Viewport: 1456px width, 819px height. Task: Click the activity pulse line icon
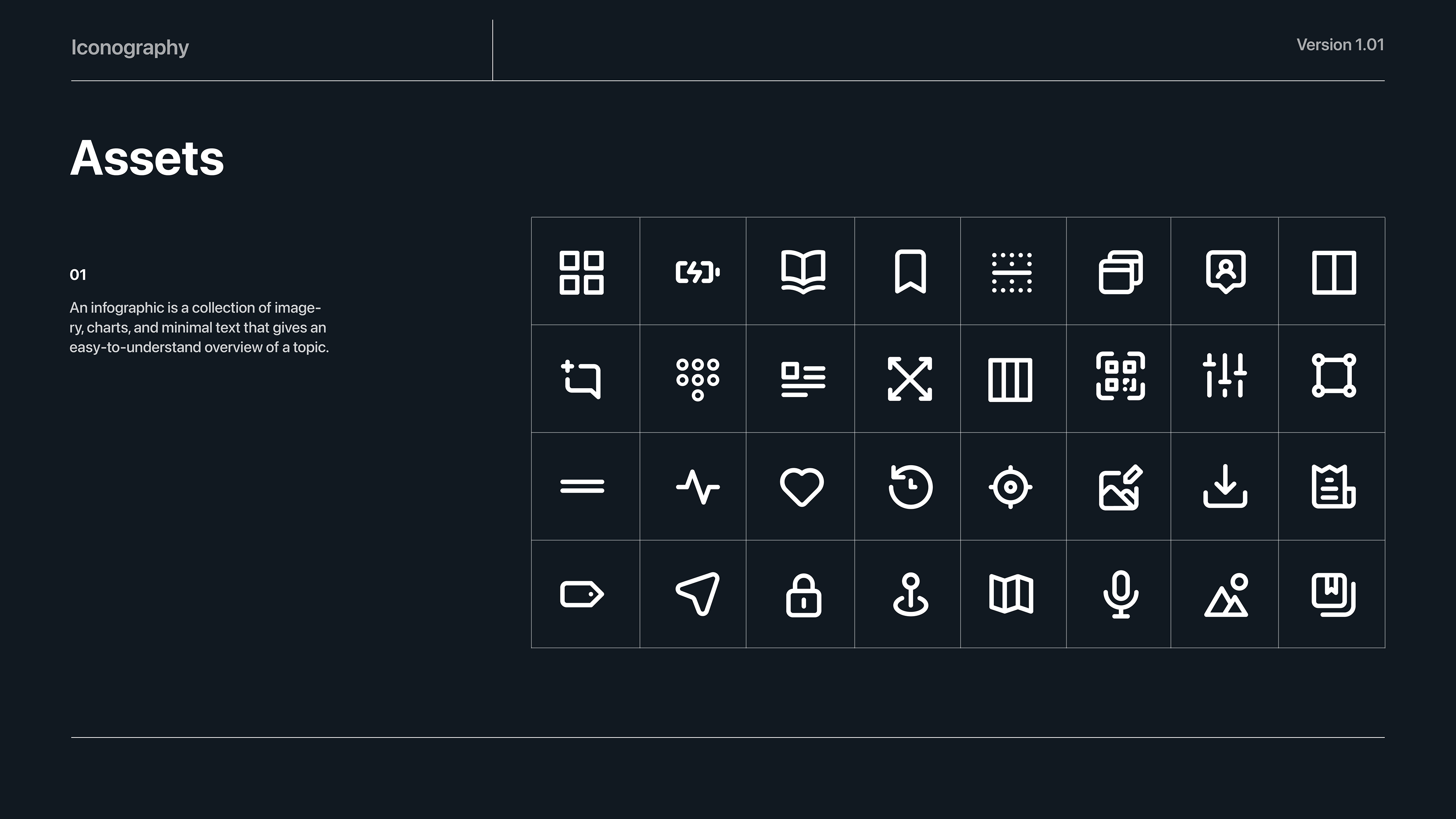[698, 486]
